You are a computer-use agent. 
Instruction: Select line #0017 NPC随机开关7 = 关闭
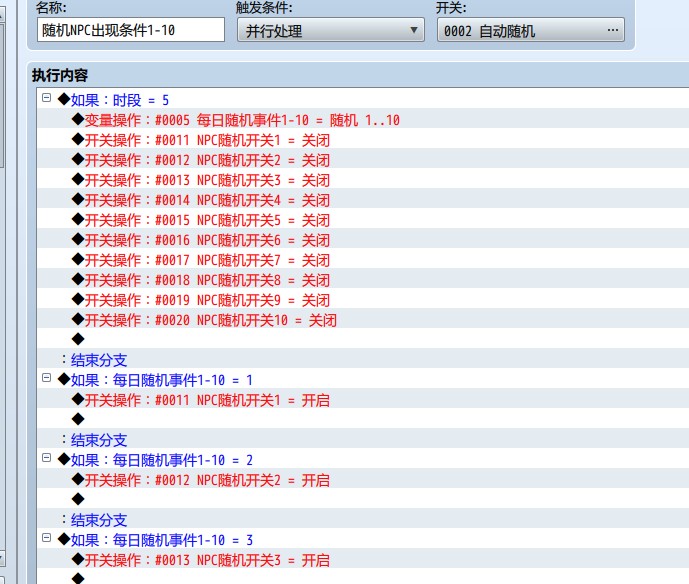point(363,260)
